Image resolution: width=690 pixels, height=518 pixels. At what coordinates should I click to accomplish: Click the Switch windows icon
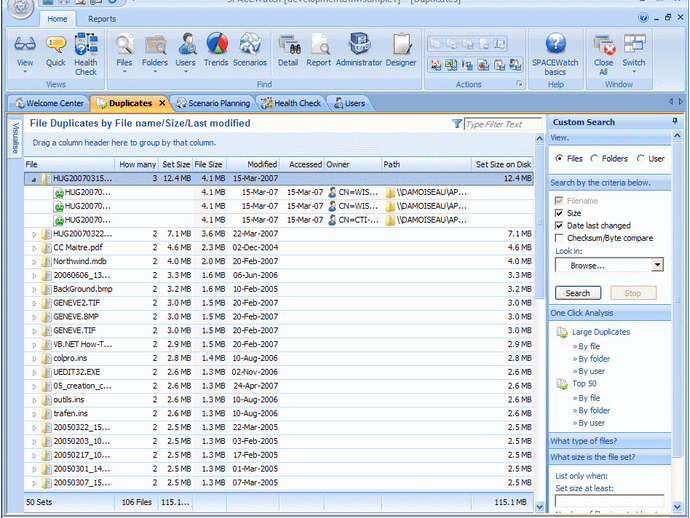[x=634, y=44]
